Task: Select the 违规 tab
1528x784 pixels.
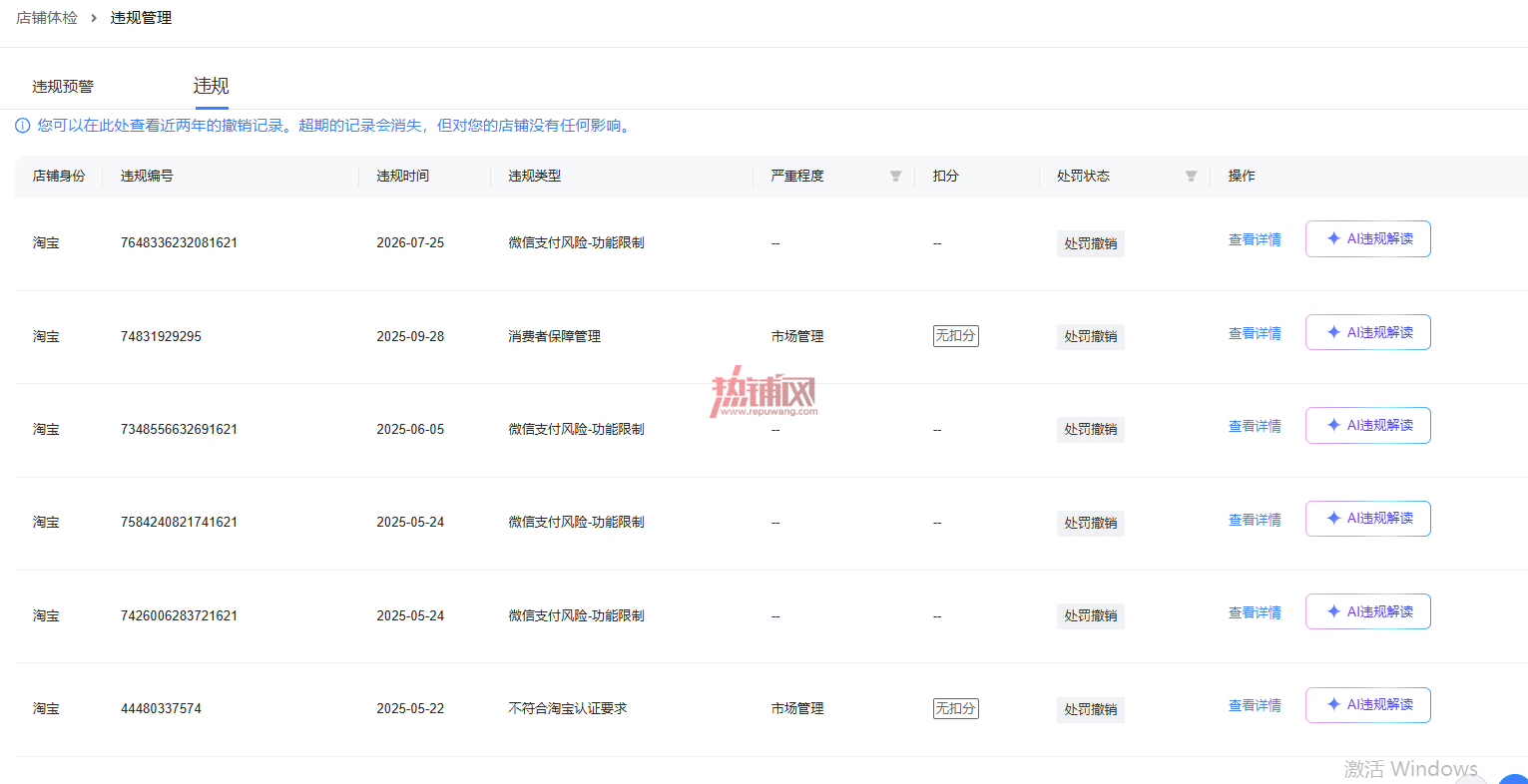Action: point(211,86)
